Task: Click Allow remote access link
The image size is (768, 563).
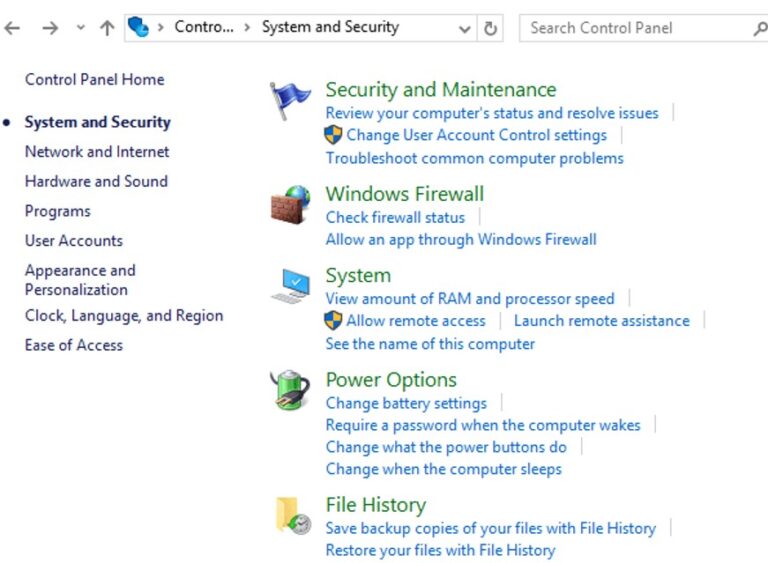Action: tap(416, 321)
